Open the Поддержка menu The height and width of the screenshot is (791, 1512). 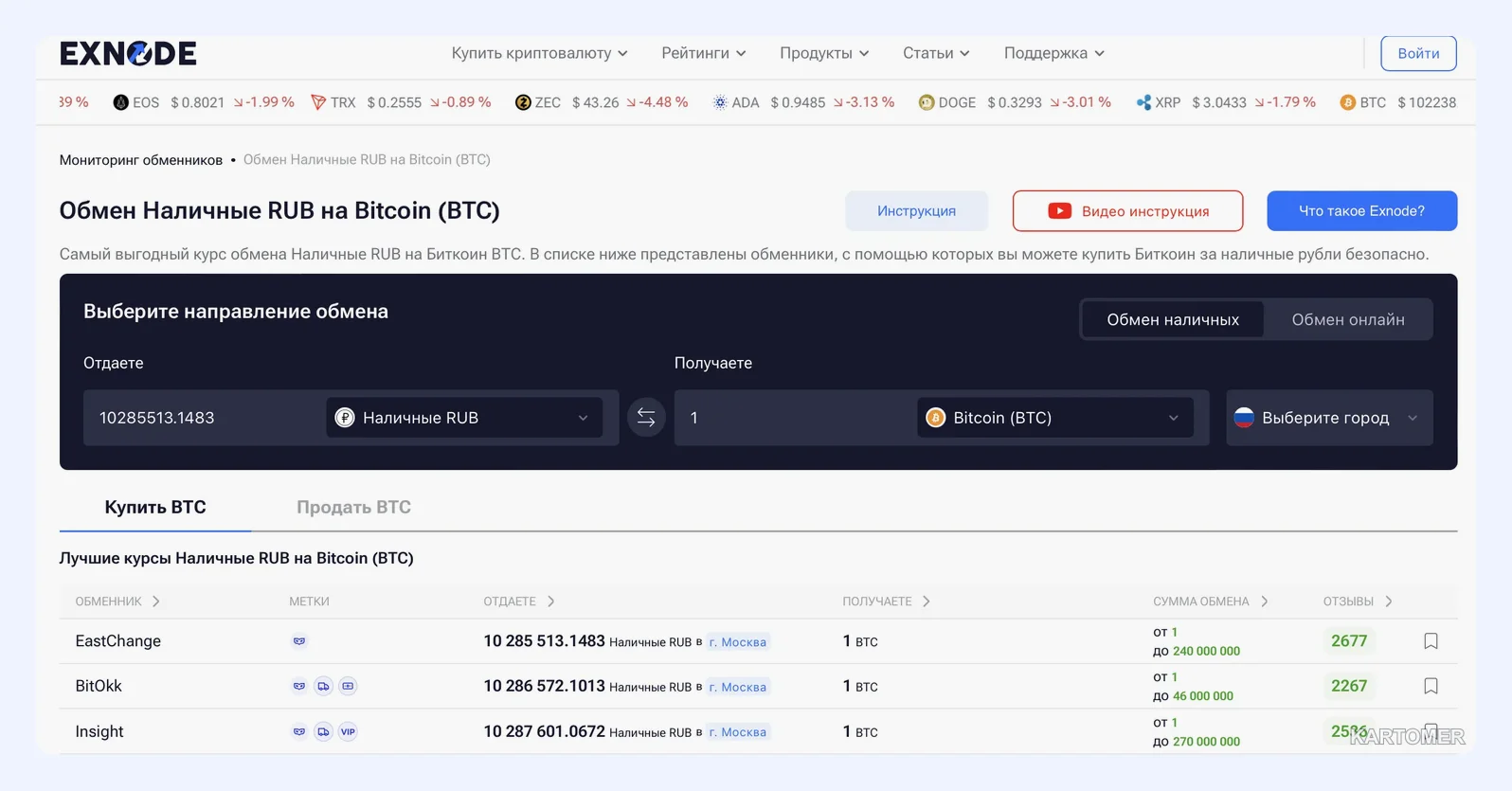pos(1053,53)
